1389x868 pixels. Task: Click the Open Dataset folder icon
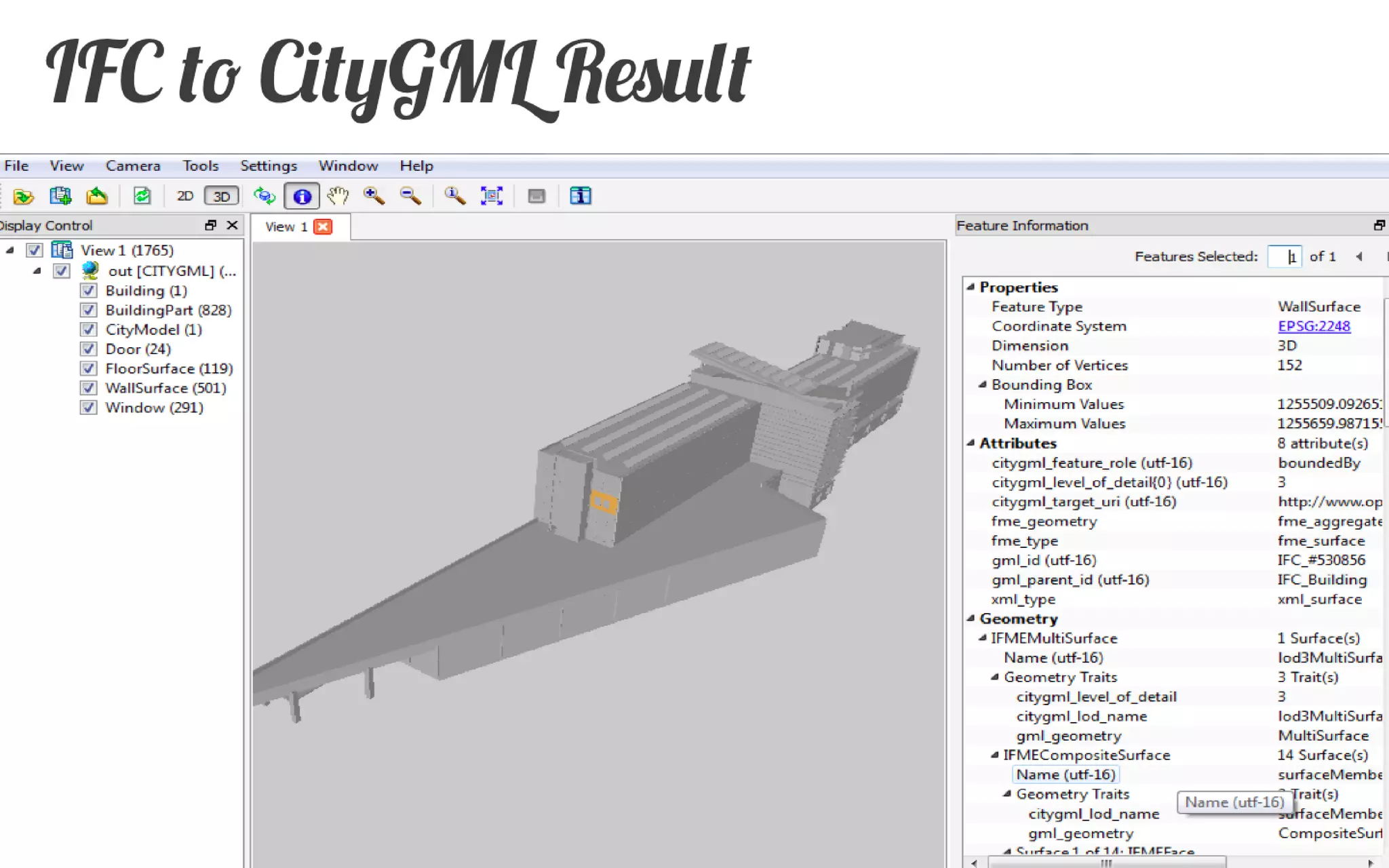click(24, 197)
